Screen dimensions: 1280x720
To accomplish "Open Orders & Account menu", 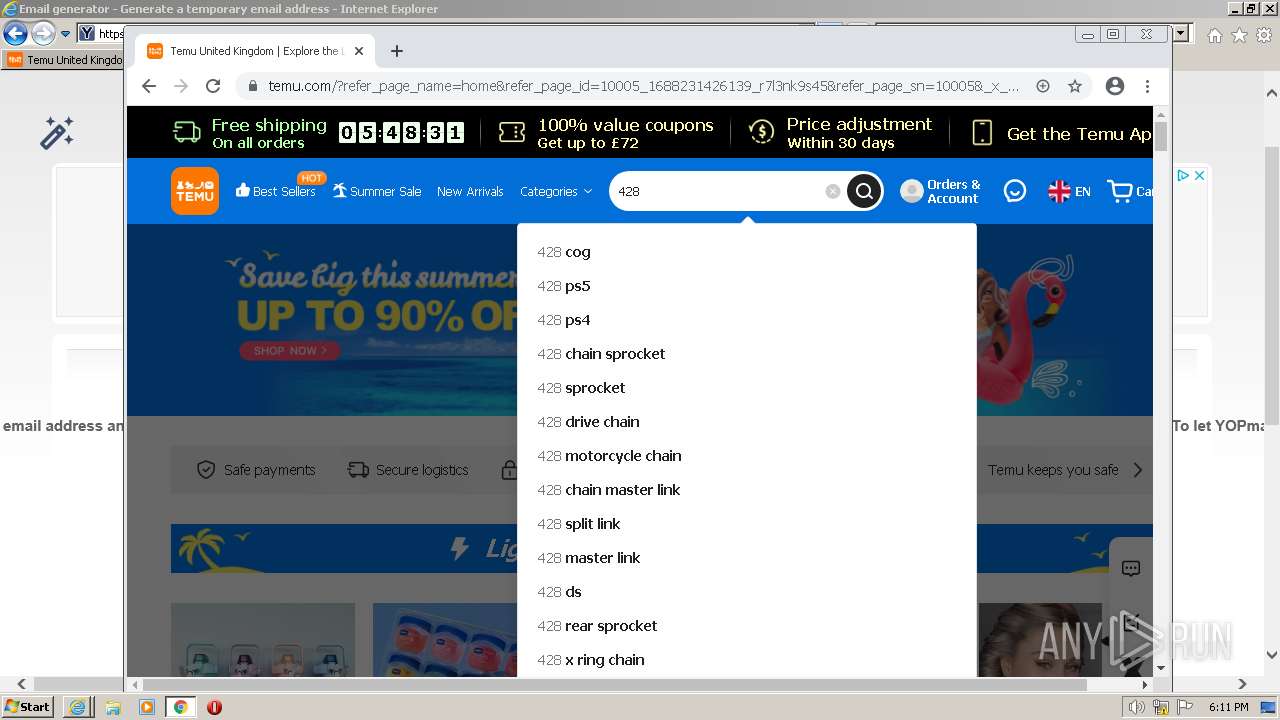I will click(x=941, y=191).
